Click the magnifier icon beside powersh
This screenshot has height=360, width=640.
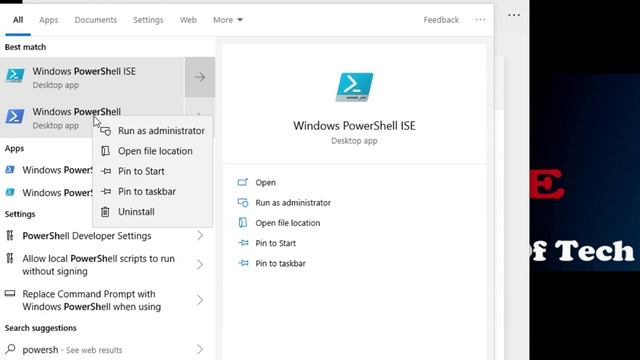click(10, 349)
